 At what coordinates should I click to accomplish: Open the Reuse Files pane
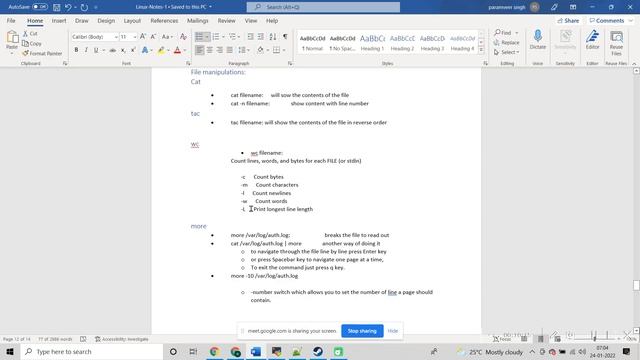tap(616, 42)
